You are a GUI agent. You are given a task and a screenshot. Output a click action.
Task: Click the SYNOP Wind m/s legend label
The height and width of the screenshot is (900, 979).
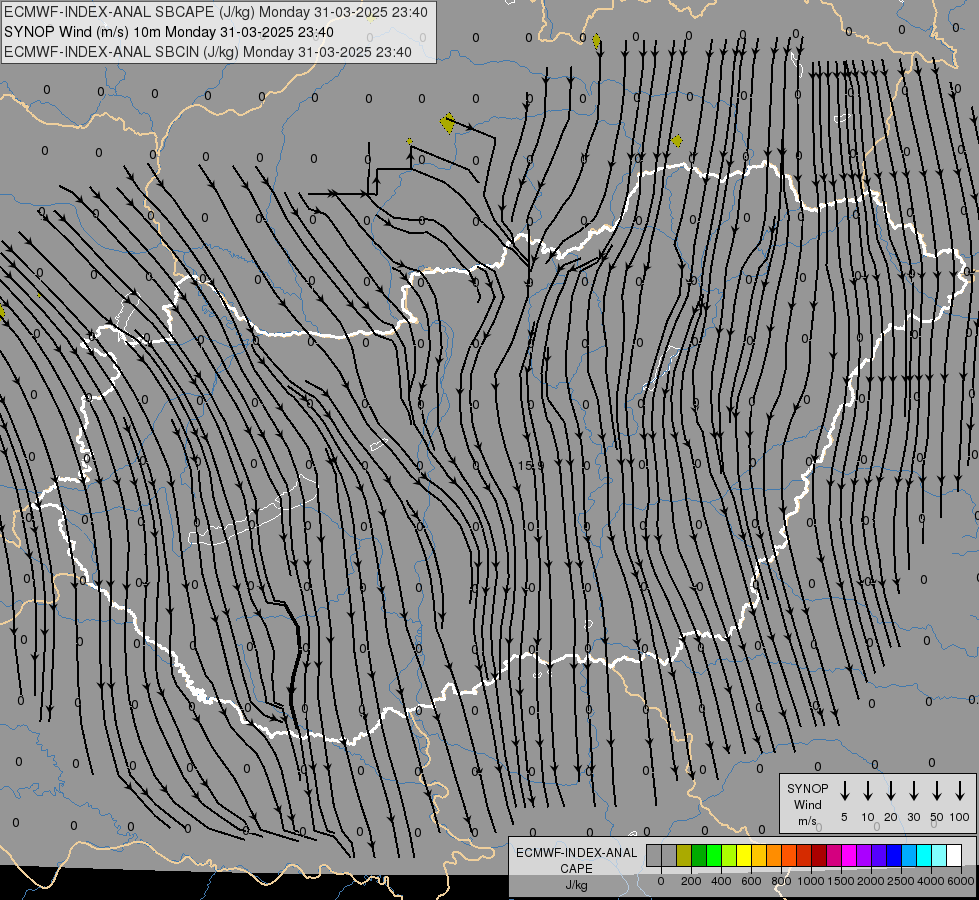point(807,804)
